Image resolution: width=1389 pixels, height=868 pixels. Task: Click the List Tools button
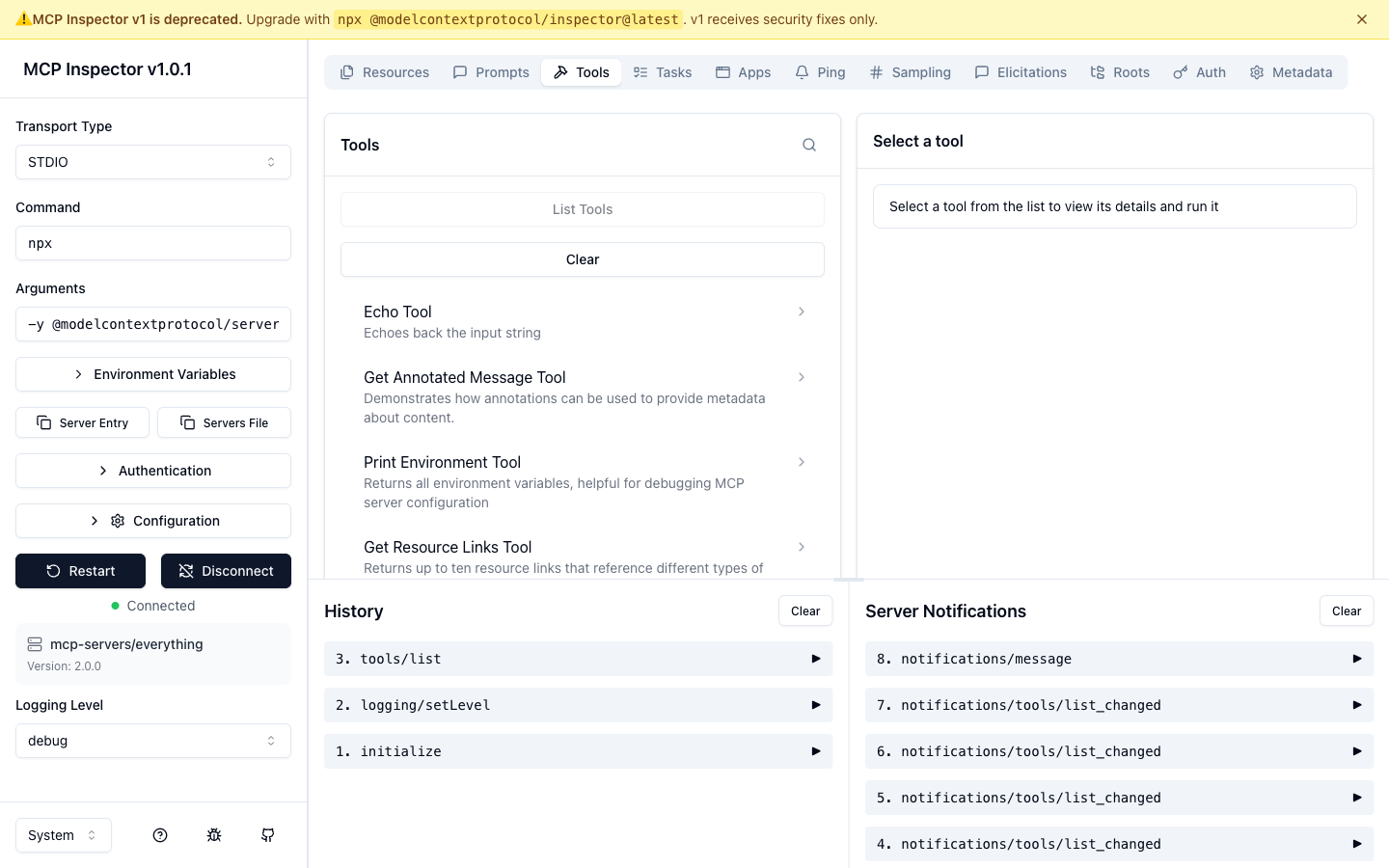click(x=583, y=209)
